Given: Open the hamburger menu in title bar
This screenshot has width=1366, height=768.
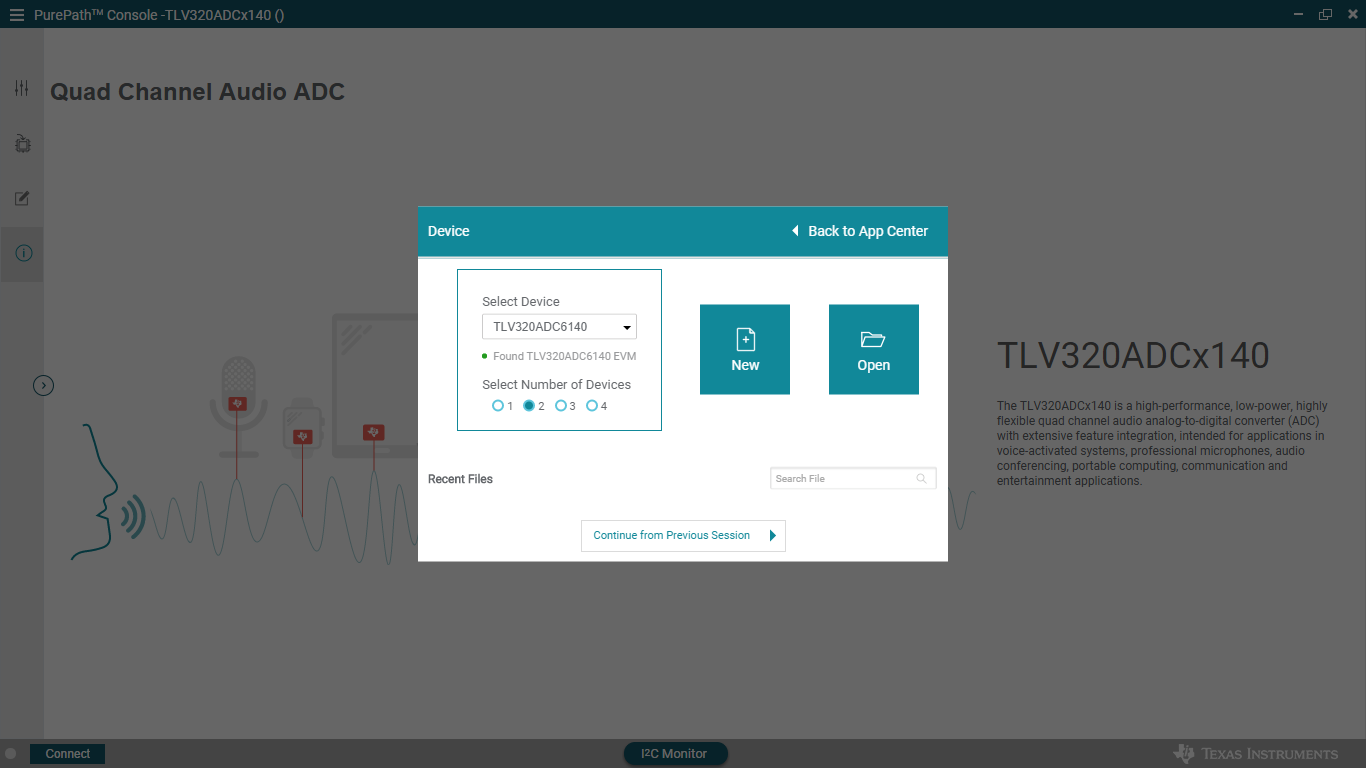Looking at the screenshot, I should click(x=16, y=15).
